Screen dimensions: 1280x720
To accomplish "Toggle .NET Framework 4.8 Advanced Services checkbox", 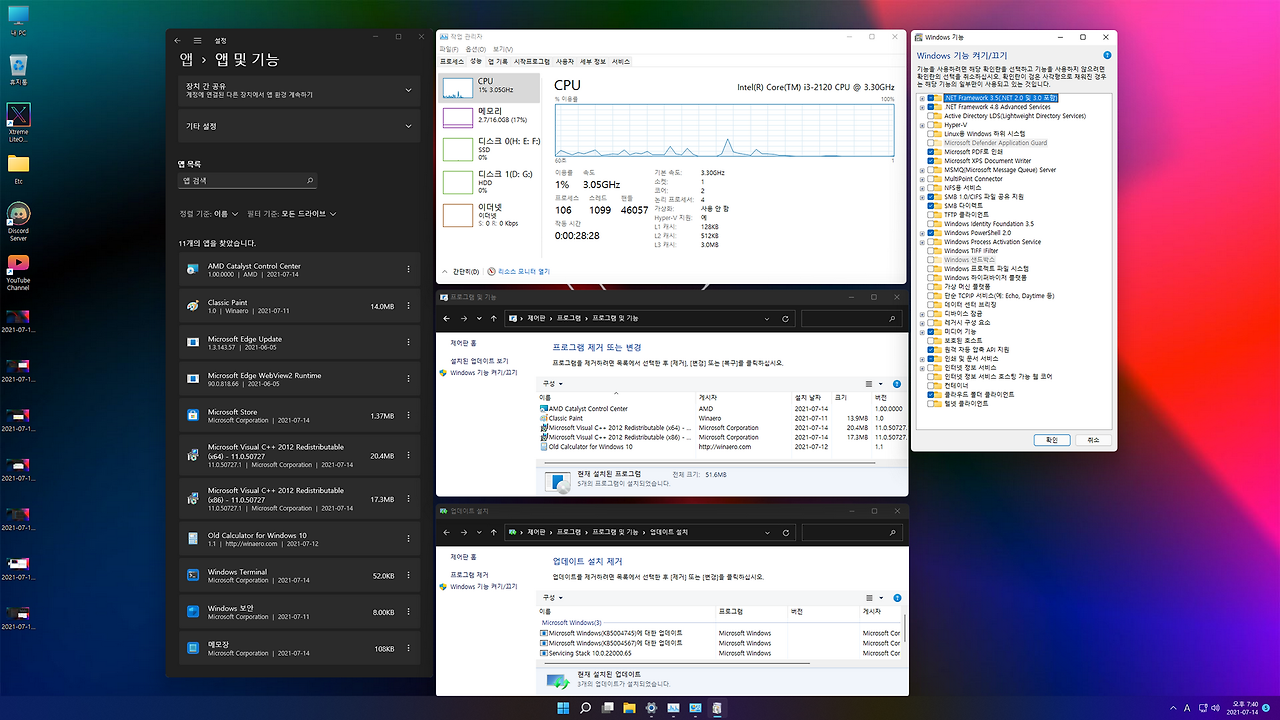I will (x=930, y=107).
